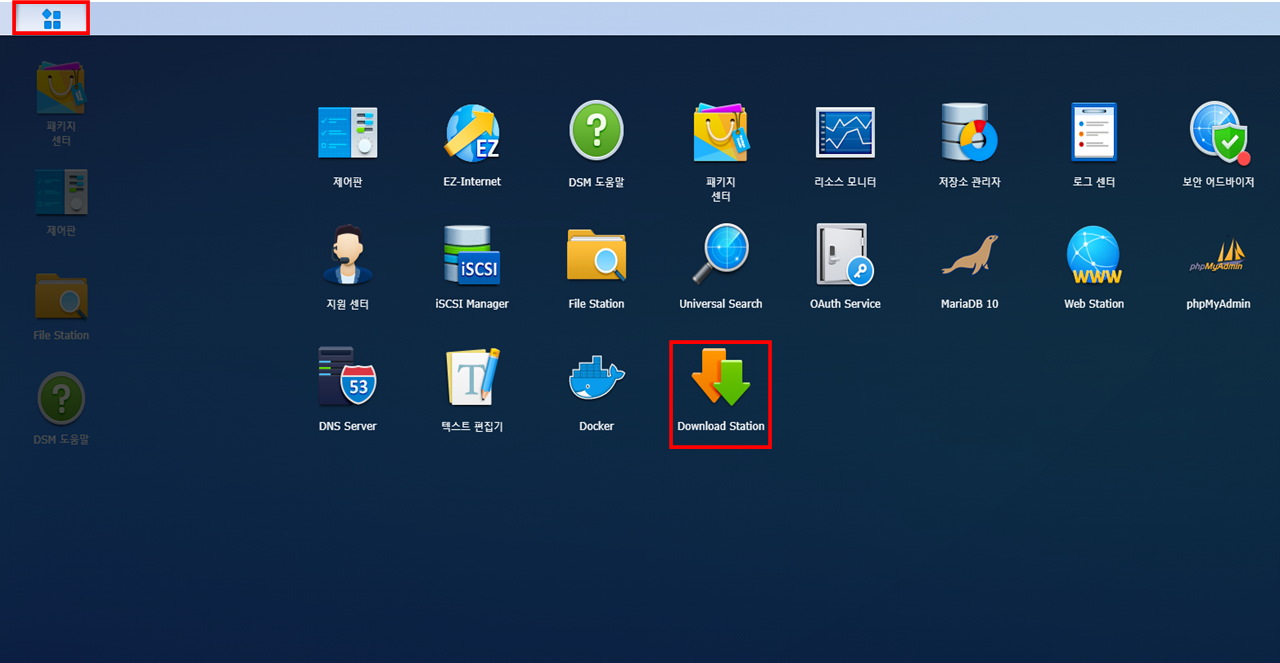Screen dimensions: 1280x663
Task: Open the main menu grid button
Action: [x=52, y=19]
